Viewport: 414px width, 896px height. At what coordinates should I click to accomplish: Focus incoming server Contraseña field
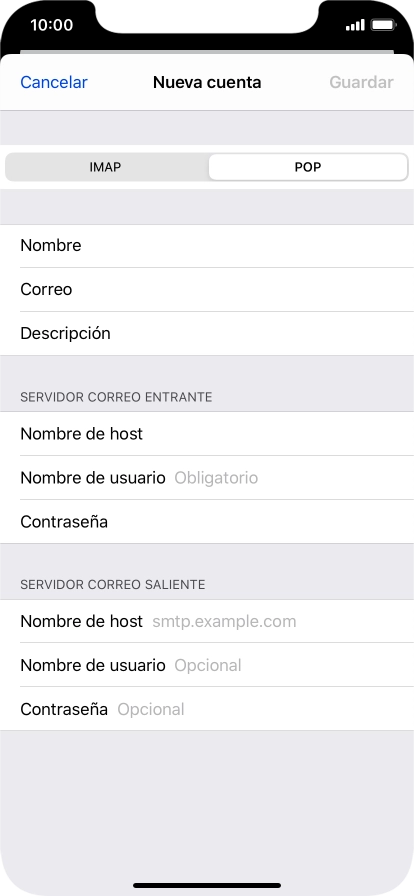click(x=207, y=522)
